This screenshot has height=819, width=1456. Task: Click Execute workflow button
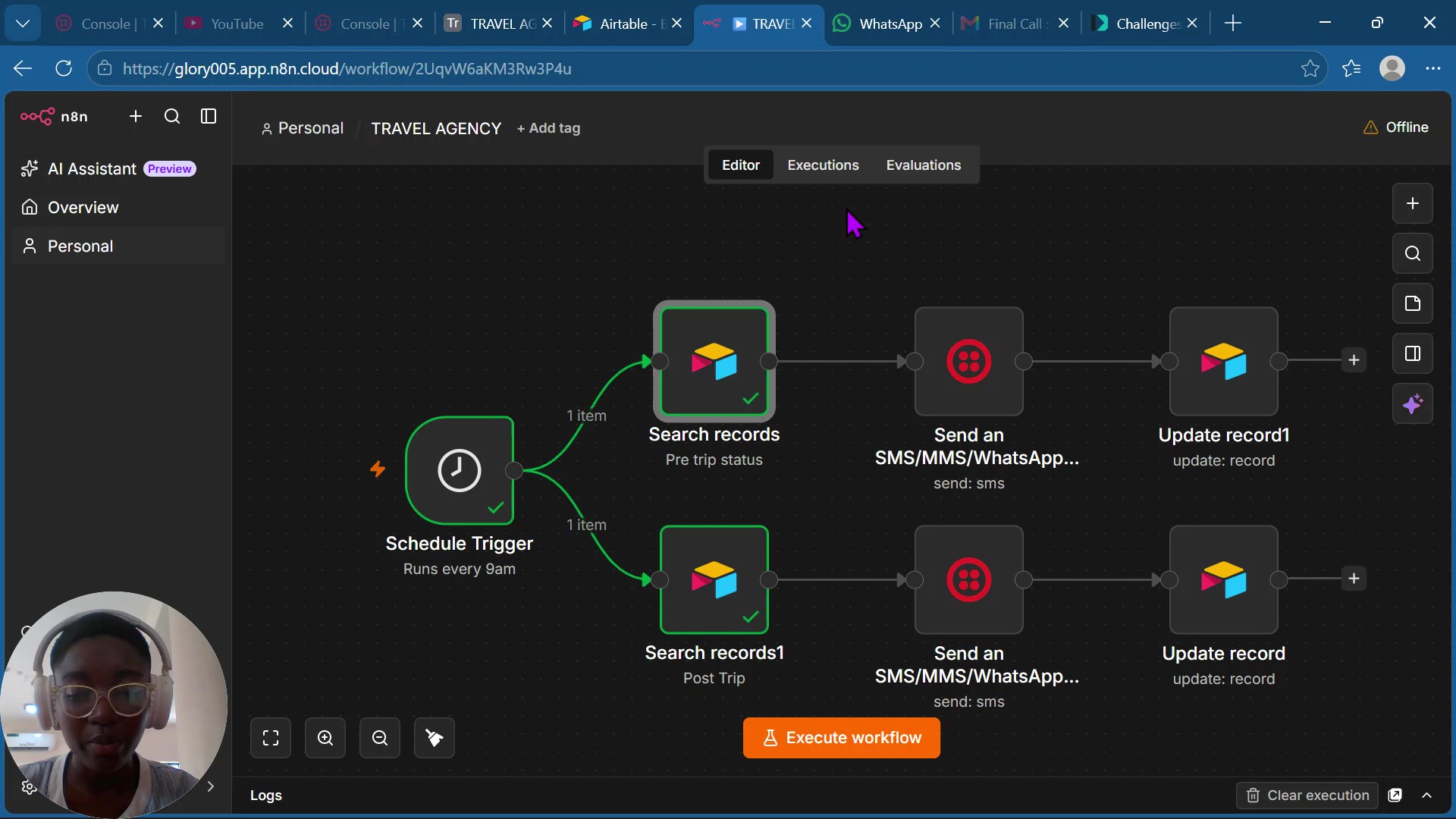tap(841, 738)
